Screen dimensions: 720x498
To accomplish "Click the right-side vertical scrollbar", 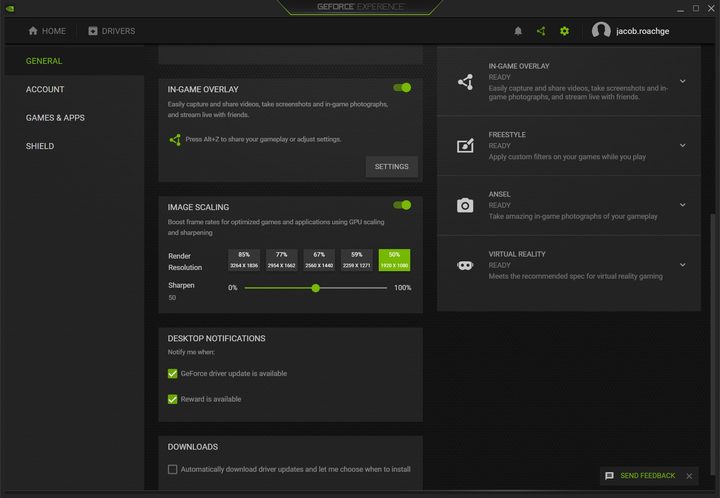I will [x=712, y=344].
